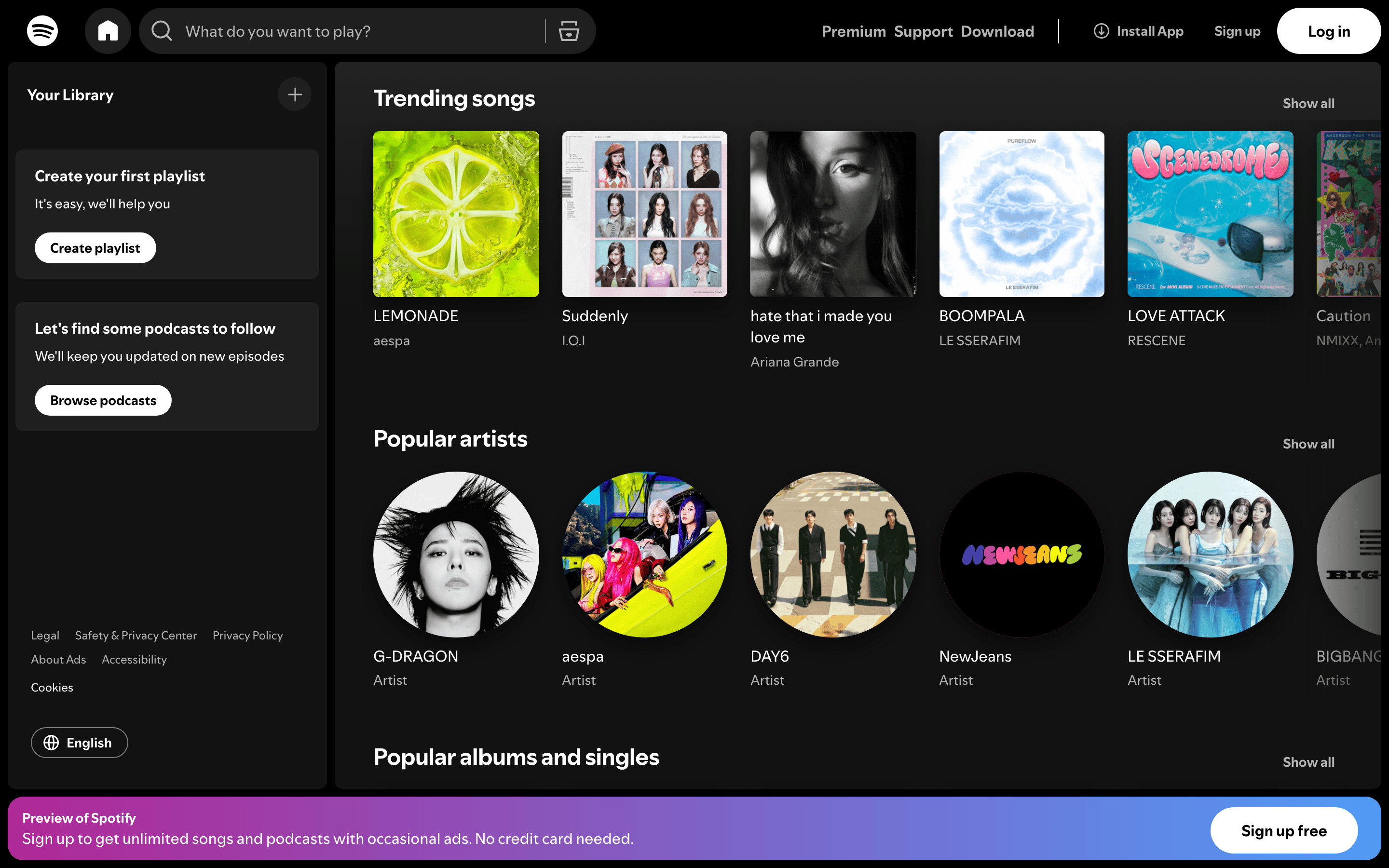Image resolution: width=1389 pixels, height=868 pixels.
Task: Open the DAY6 artist photo
Action: pos(833,555)
